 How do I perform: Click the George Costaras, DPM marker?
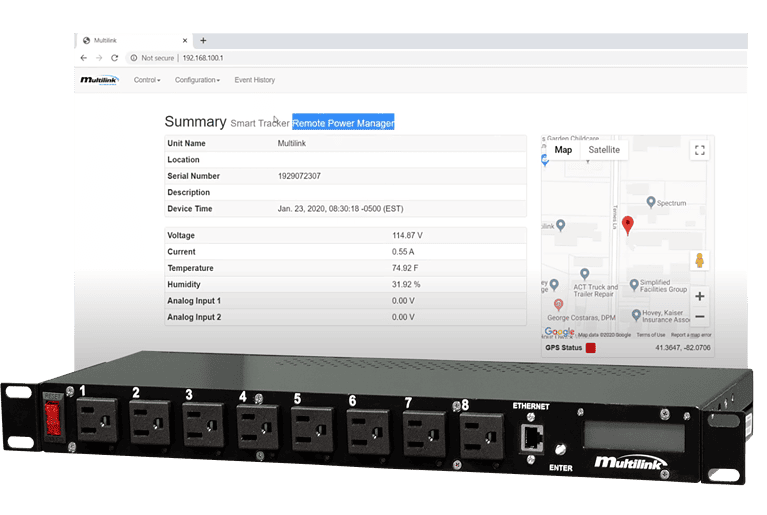pyautogui.click(x=558, y=305)
